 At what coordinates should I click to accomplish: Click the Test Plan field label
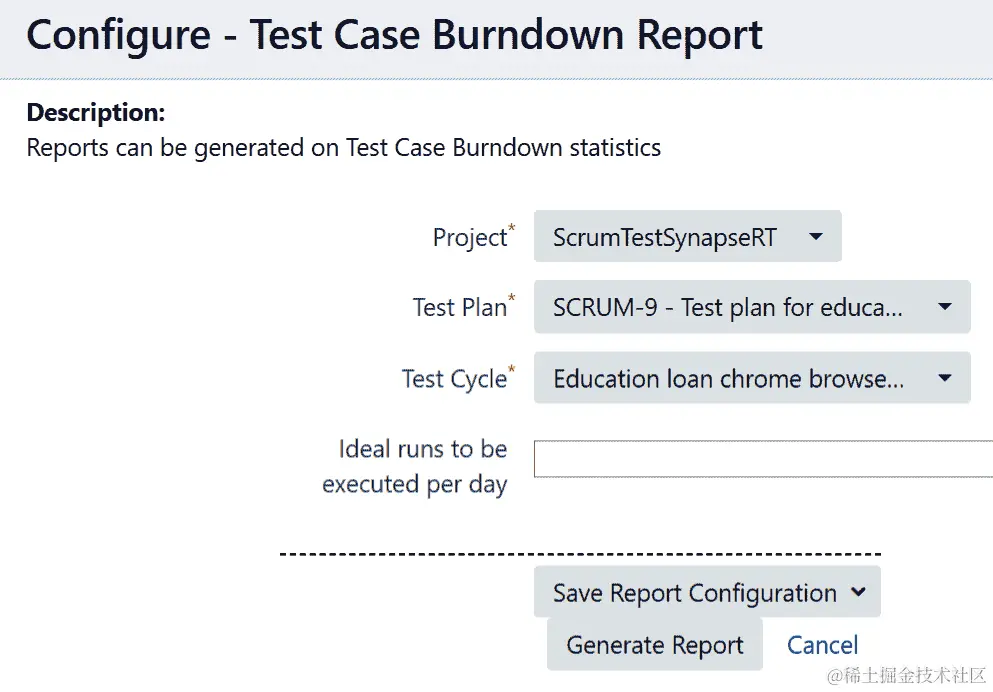coord(459,307)
